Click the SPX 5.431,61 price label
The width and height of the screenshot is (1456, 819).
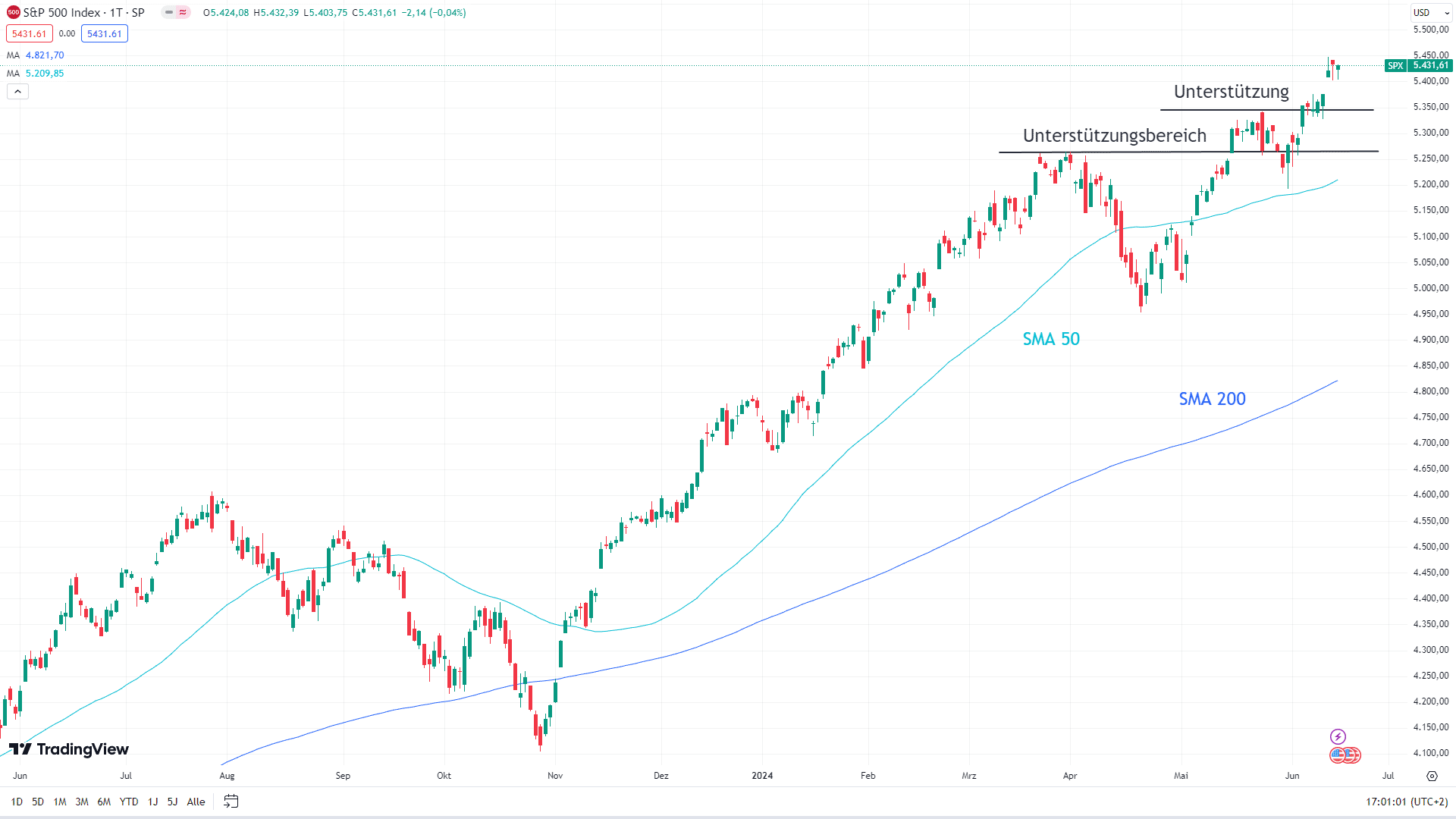(1417, 66)
